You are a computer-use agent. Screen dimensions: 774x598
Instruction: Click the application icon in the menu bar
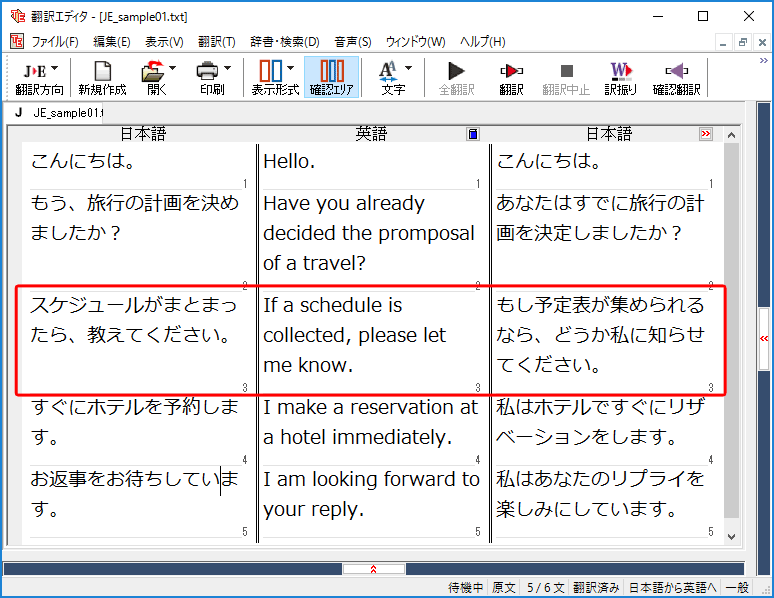tap(16, 41)
